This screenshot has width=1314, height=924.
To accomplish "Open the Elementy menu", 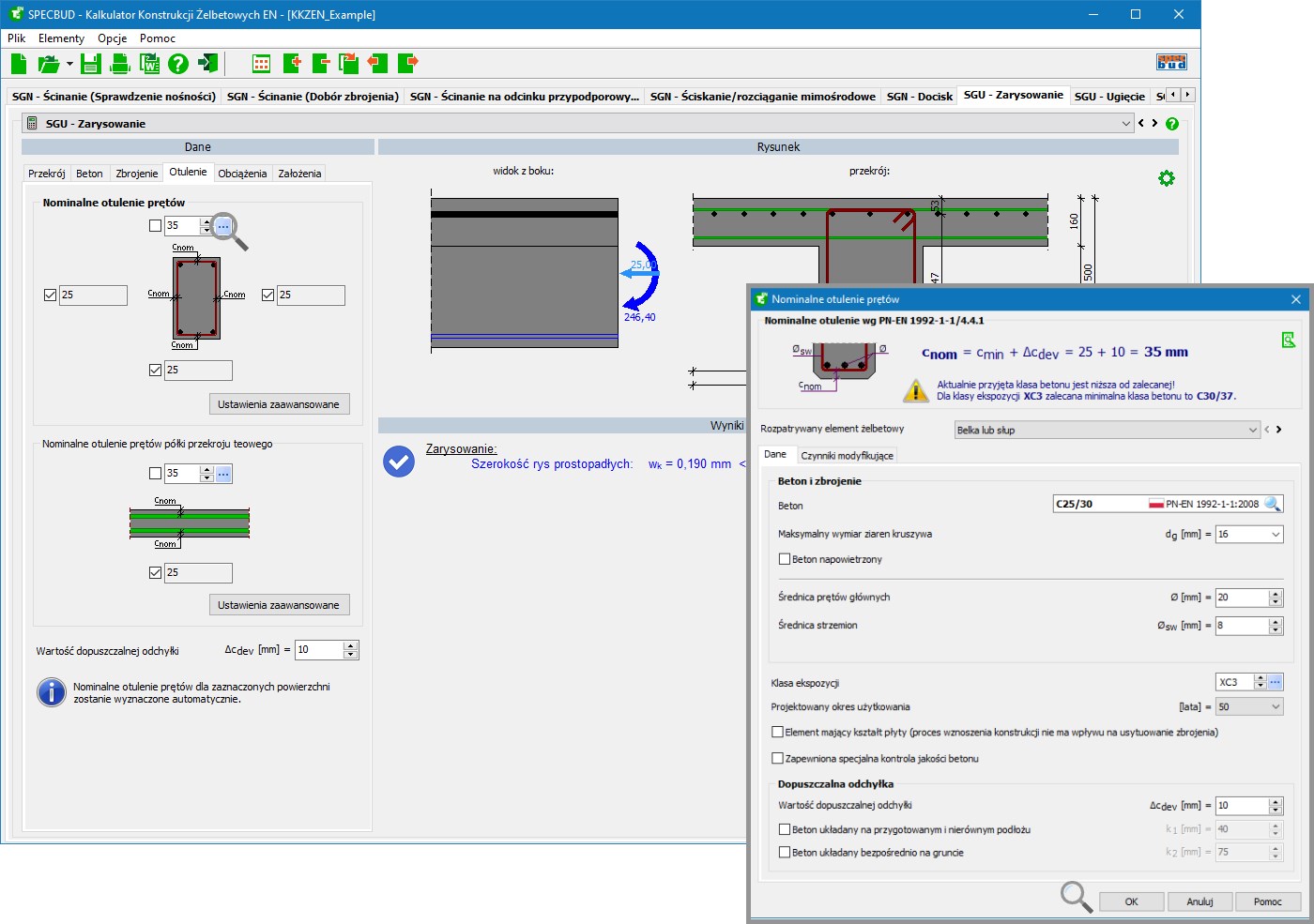I will [x=61, y=38].
